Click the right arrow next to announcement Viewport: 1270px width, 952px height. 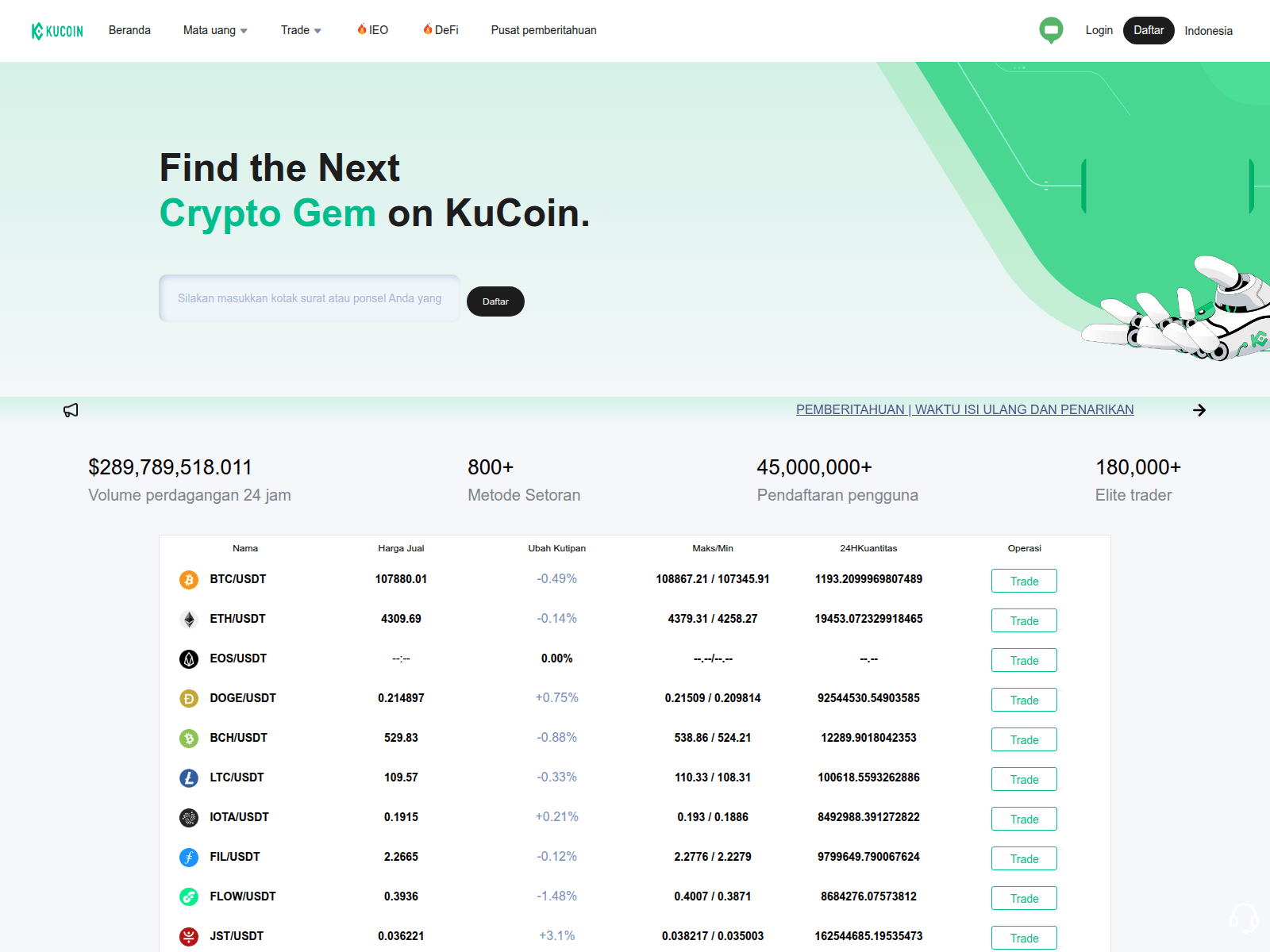click(x=1199, y=410)
